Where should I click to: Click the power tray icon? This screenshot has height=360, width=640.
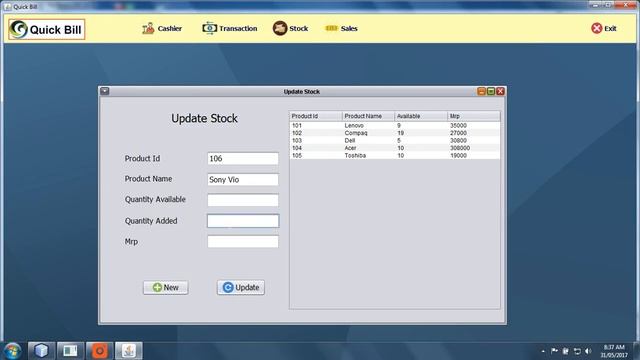pos(566,351)
